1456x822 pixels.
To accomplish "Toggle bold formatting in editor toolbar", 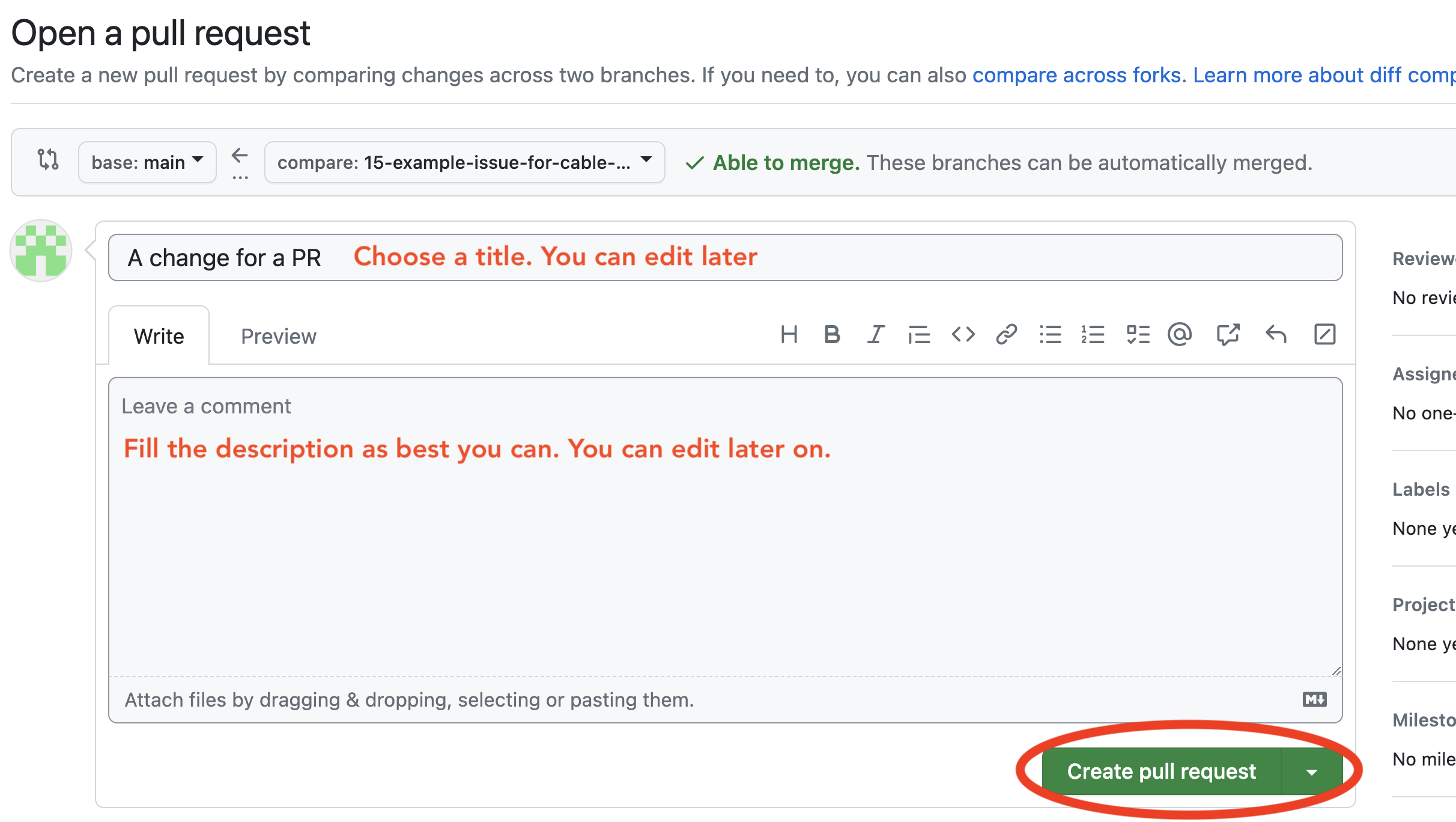I will (832, 335).
